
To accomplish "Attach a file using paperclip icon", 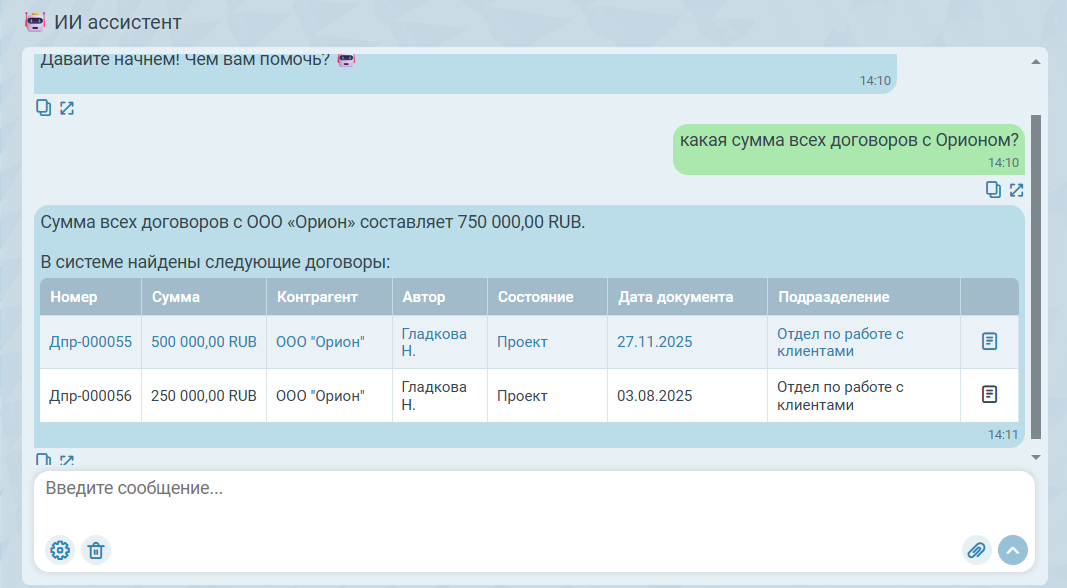I will (x=976, y=550).
